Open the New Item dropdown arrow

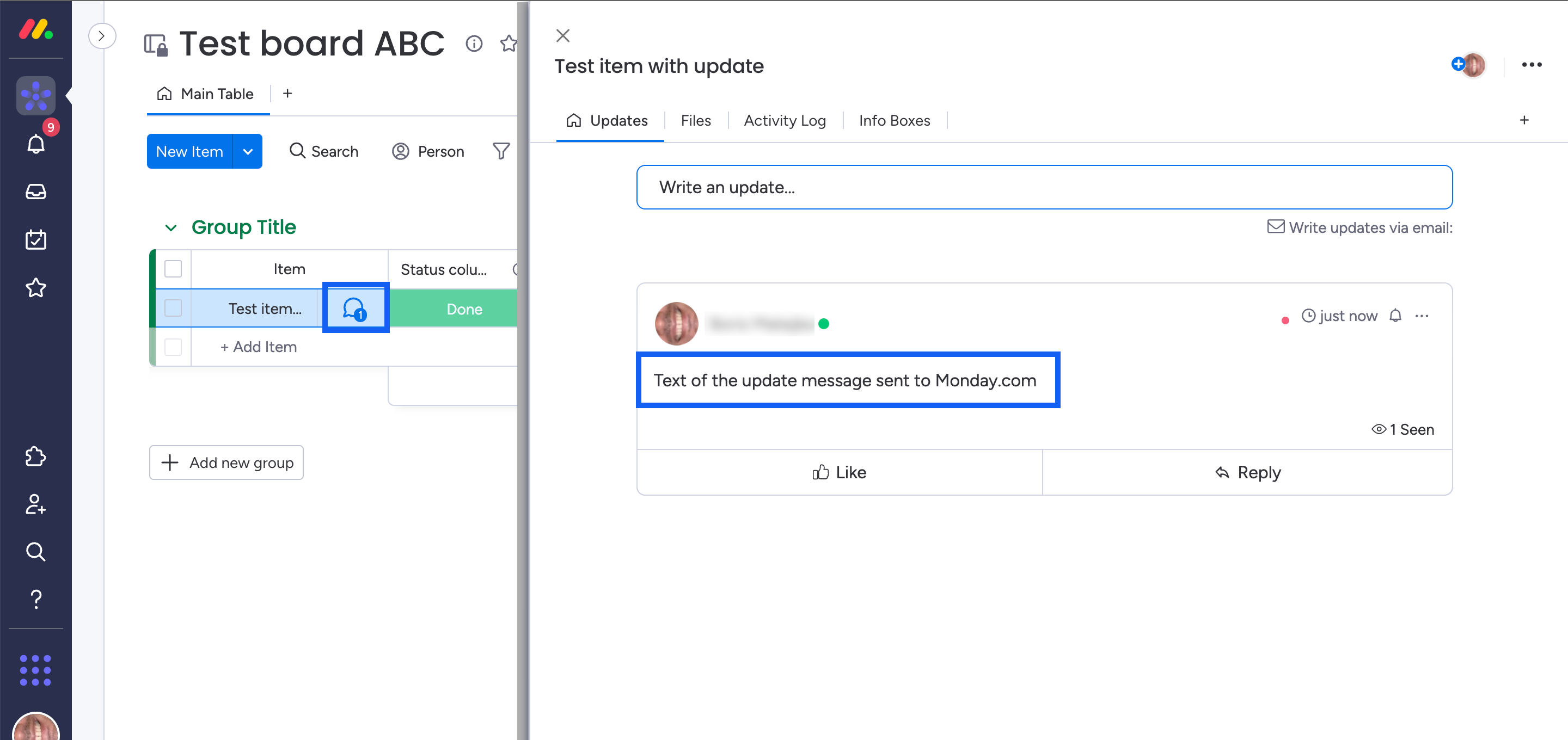pyautogui.click(x=248, y=151)
